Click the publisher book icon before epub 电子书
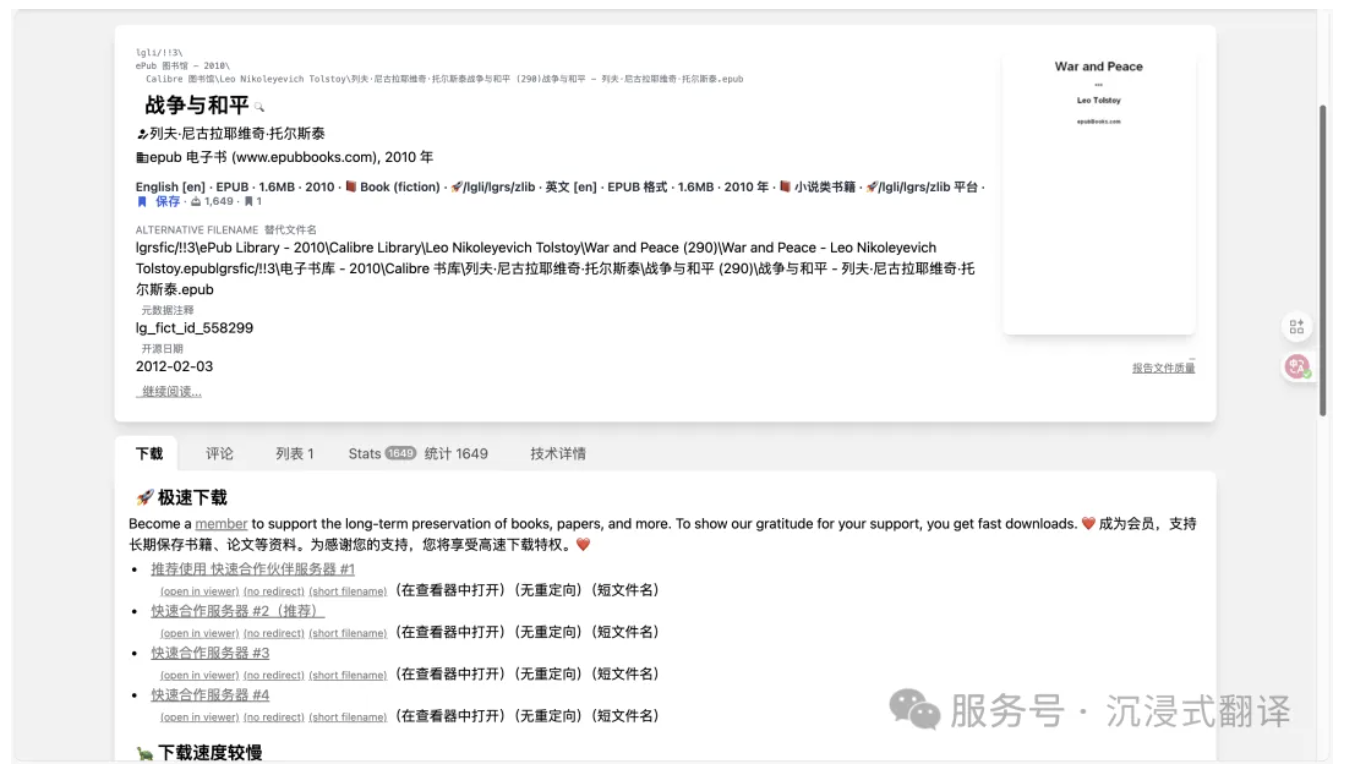This screenshot has height=774, width=1352. coord(142,158)
